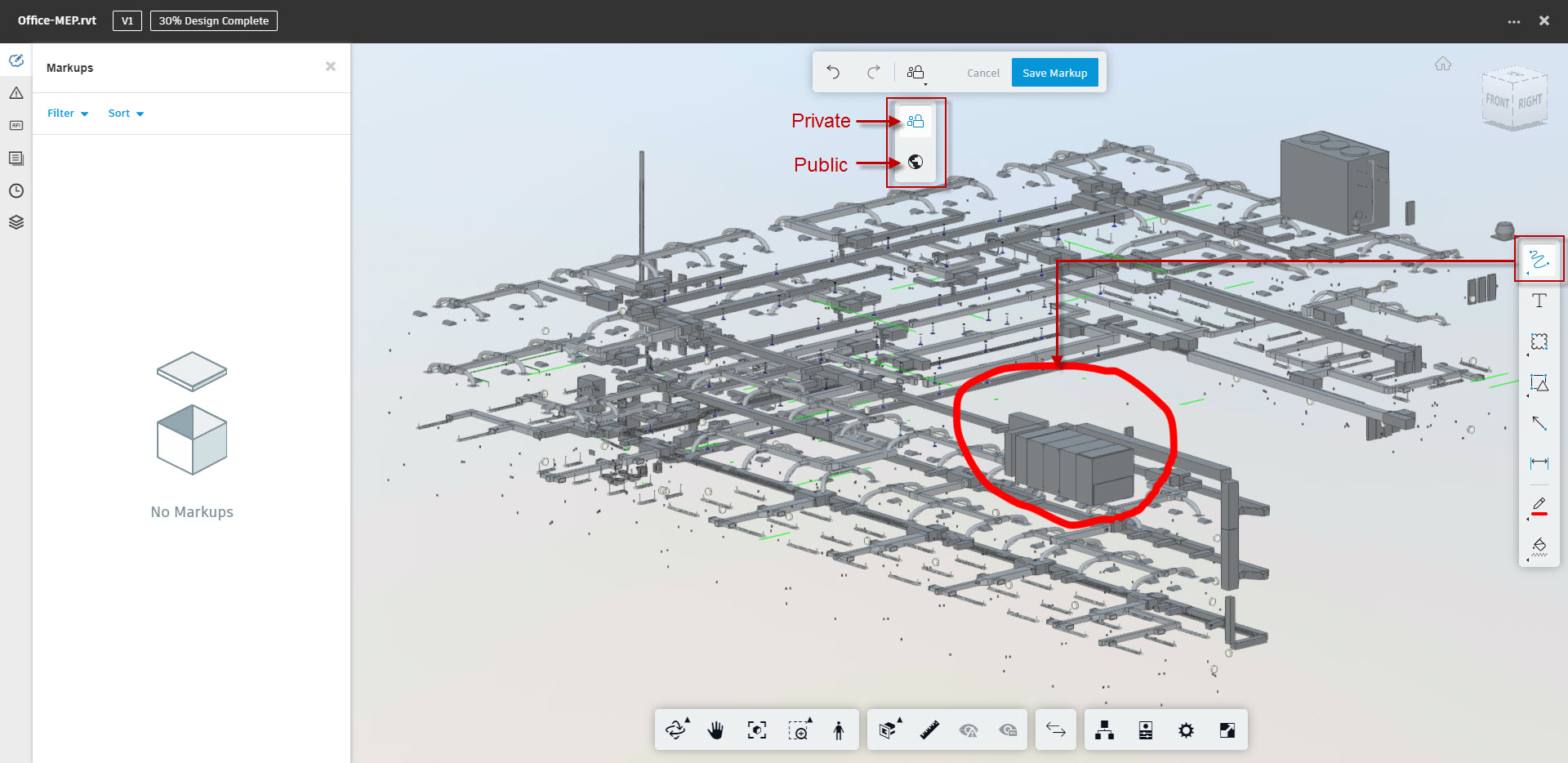Select the cloud rectangle markup tool
The width and height of the screenshot is (1568, 763).
click(x=1539, y=342)
